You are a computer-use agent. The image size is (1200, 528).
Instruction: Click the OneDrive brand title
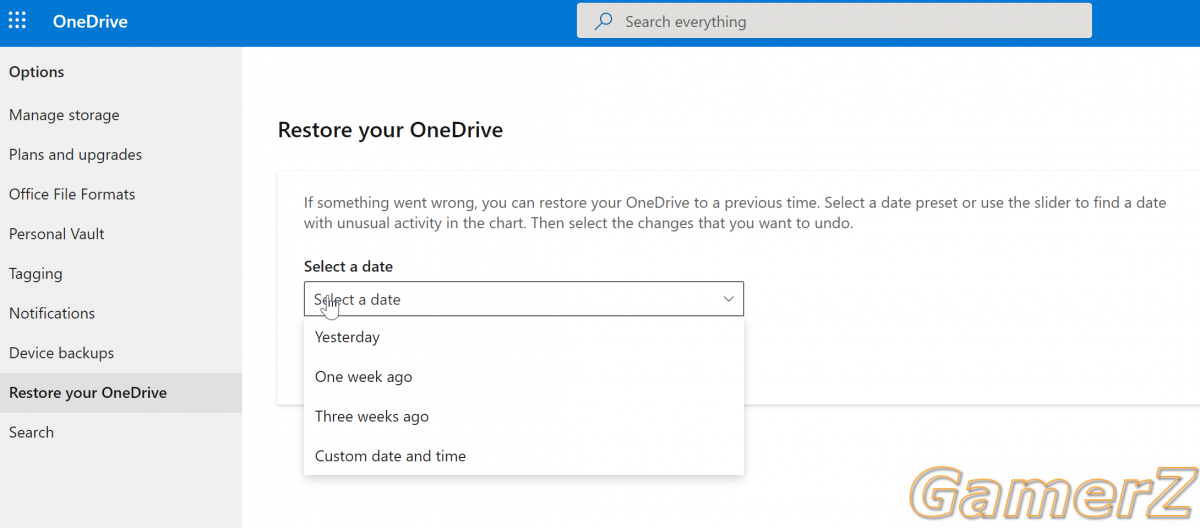coord(90,21)
